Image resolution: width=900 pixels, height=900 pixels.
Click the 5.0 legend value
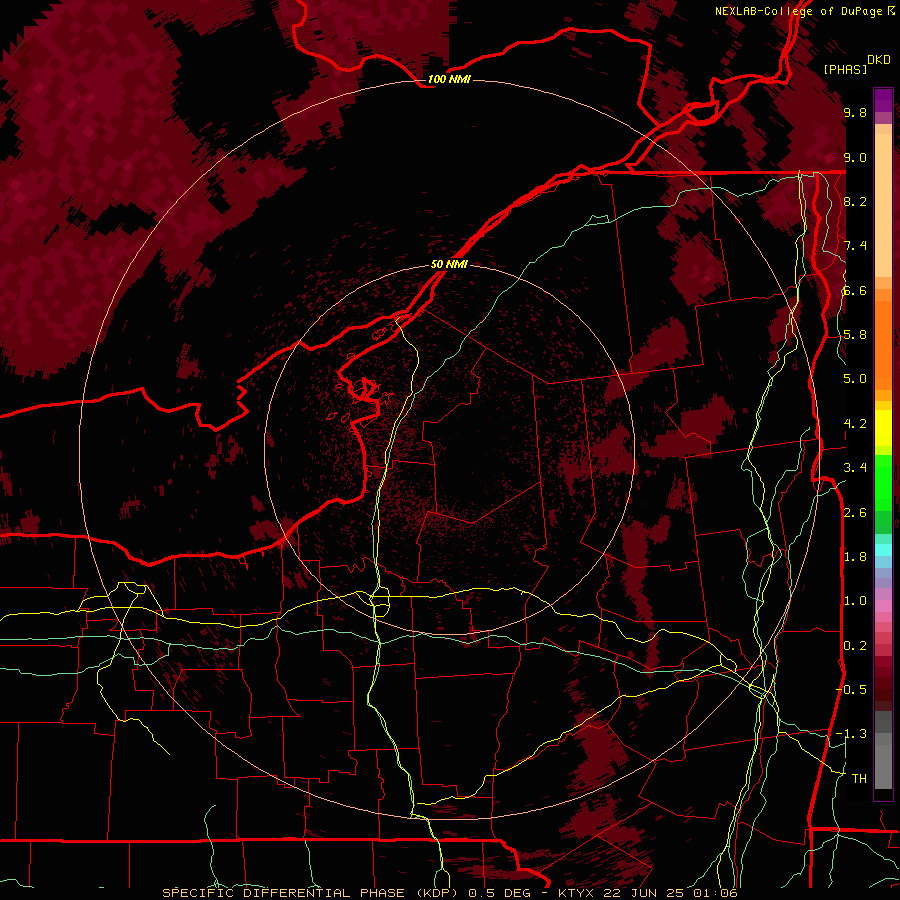coord(855,379)
